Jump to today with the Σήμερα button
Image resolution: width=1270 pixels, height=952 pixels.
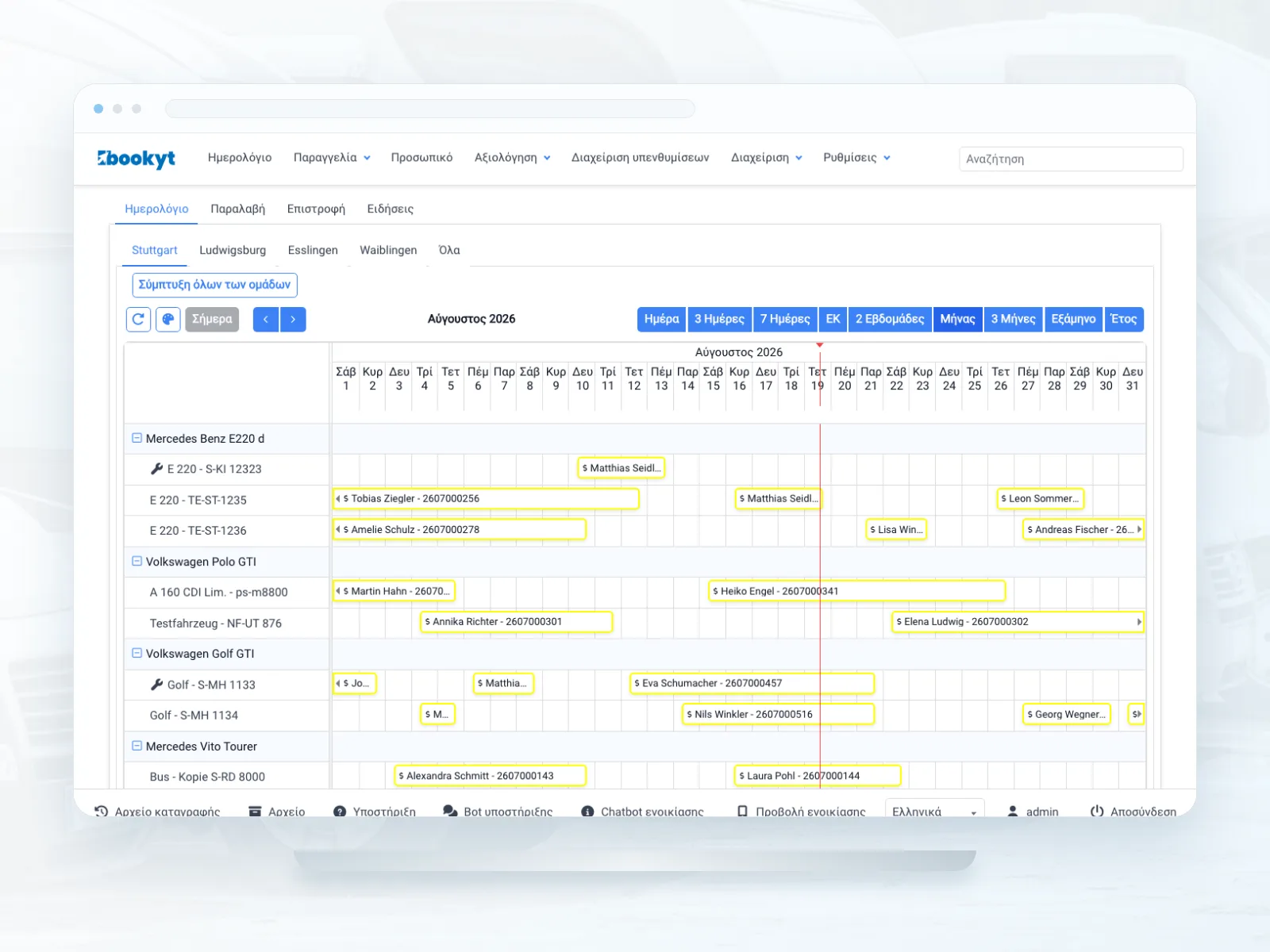(212, 319)
